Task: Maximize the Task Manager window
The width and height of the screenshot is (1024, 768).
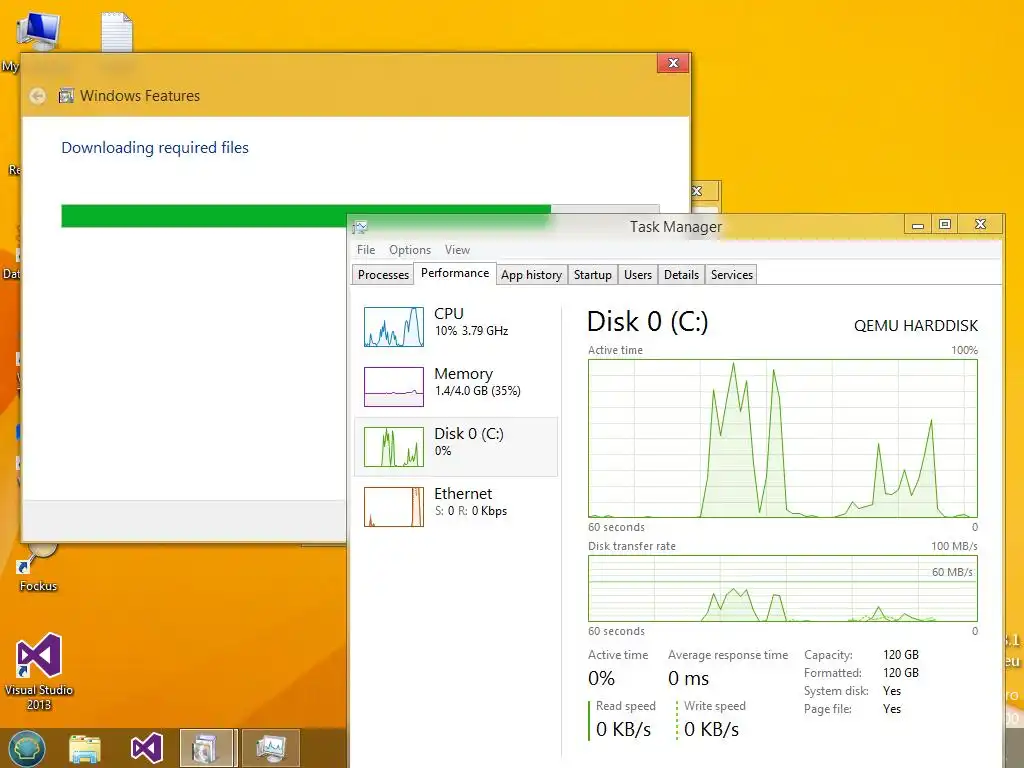Action: [x=944, y=225]
